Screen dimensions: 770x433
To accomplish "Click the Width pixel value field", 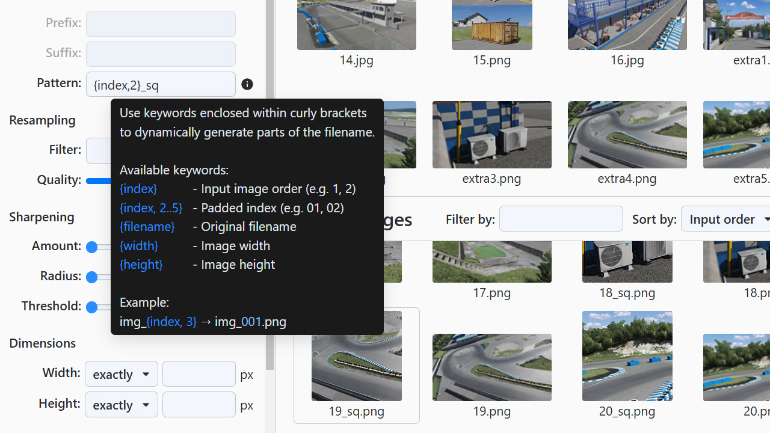I will tap(199, 375).
